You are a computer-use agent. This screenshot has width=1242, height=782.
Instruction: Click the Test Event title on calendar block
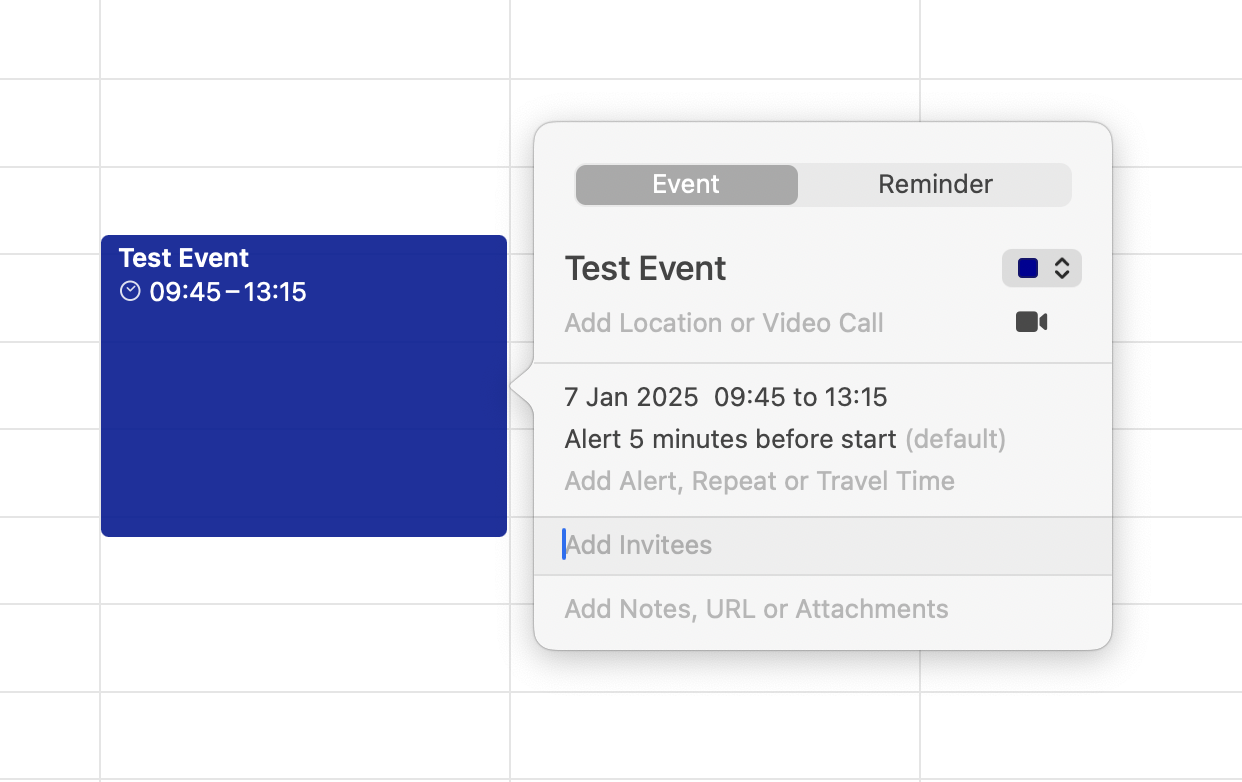(184, 258)
